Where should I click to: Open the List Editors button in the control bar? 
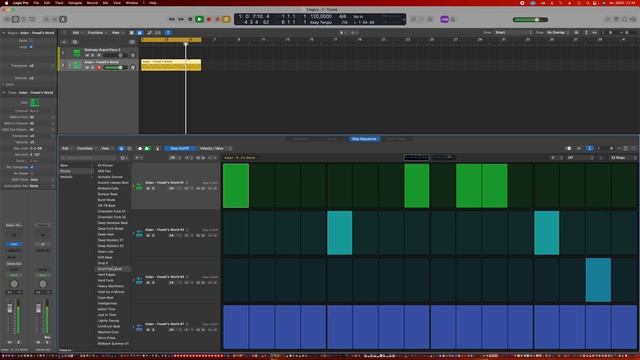[608, 19]
